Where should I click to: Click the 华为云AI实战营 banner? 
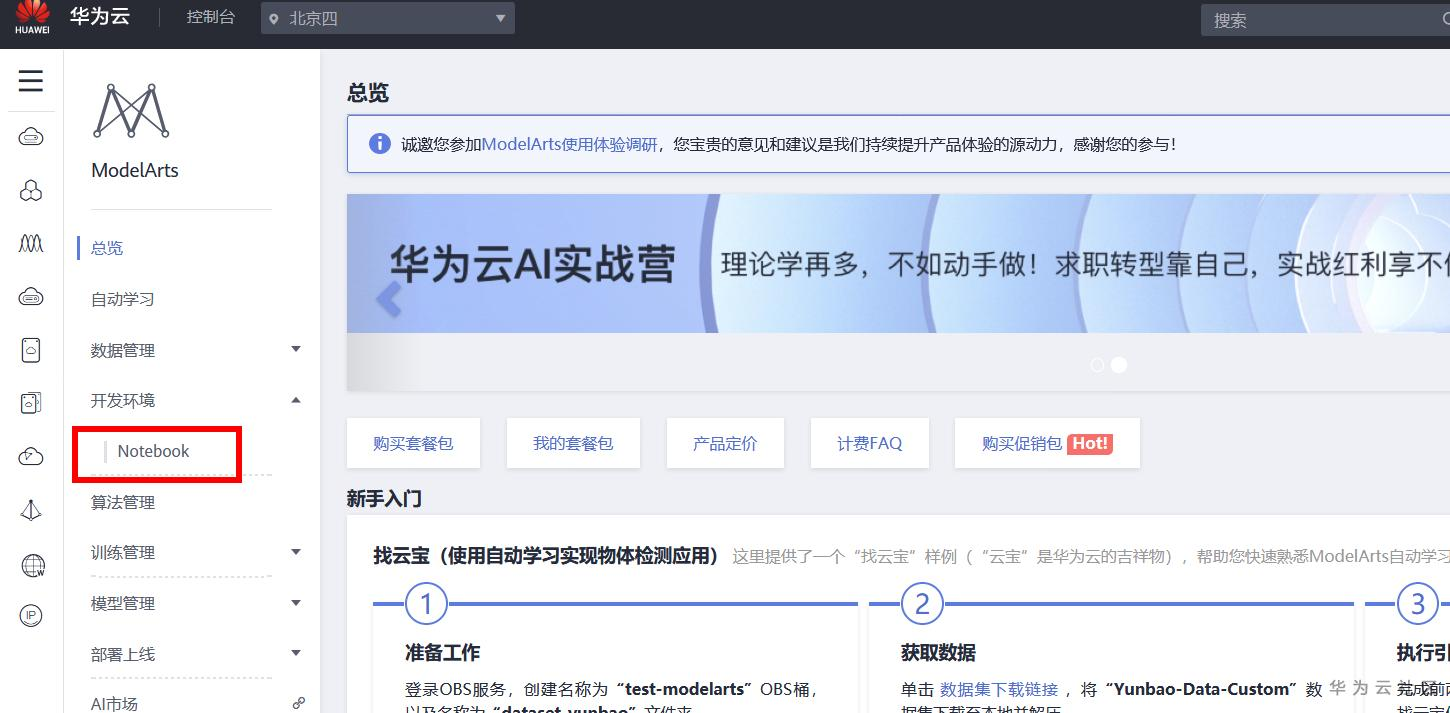click(x=898, y=264)
